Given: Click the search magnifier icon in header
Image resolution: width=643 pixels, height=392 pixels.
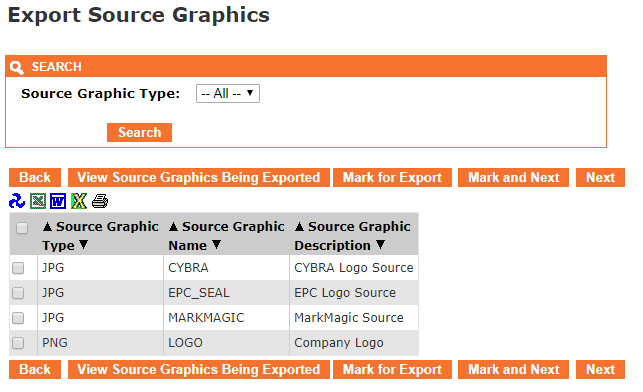Looking at the screenshot, I should [17, 67].
